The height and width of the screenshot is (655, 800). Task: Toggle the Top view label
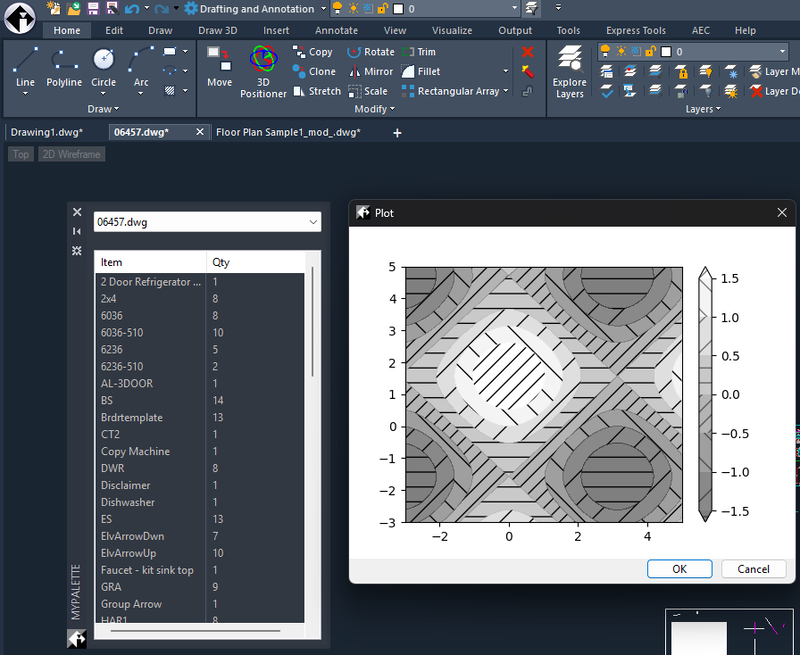pos(20,155)
